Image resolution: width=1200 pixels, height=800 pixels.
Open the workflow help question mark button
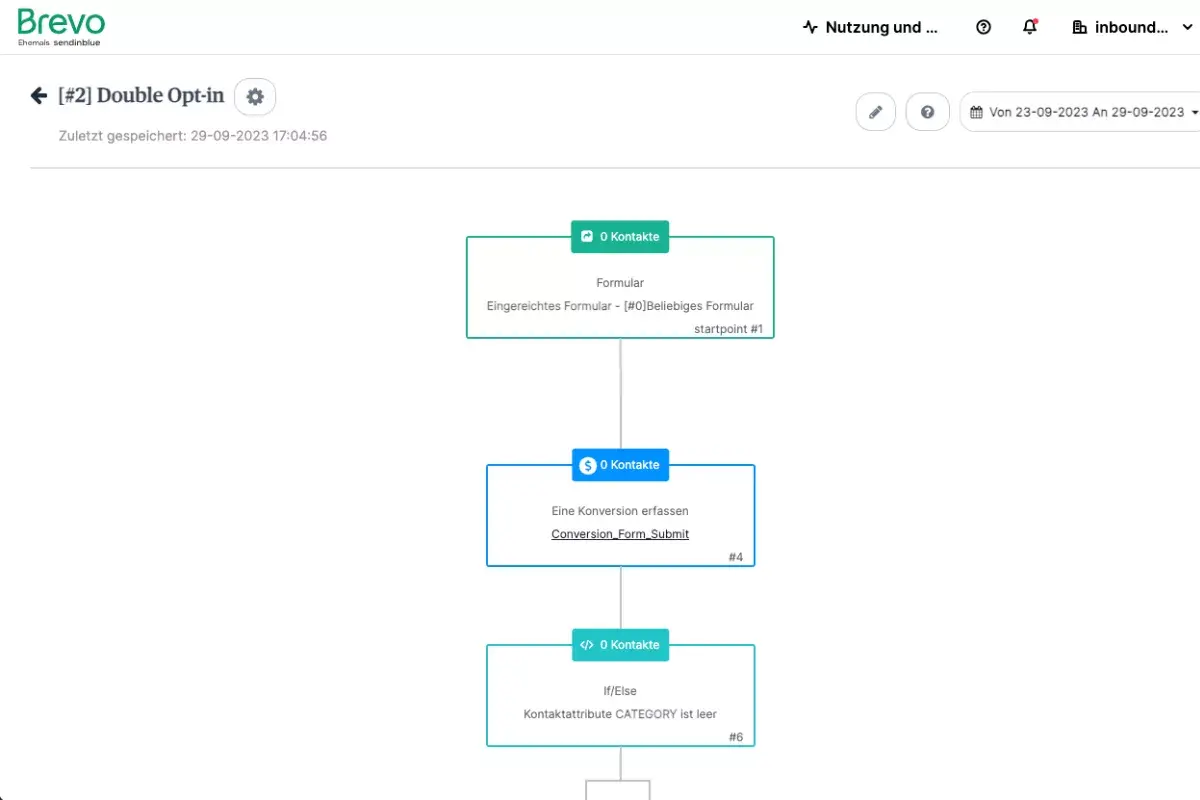[927, 112]
